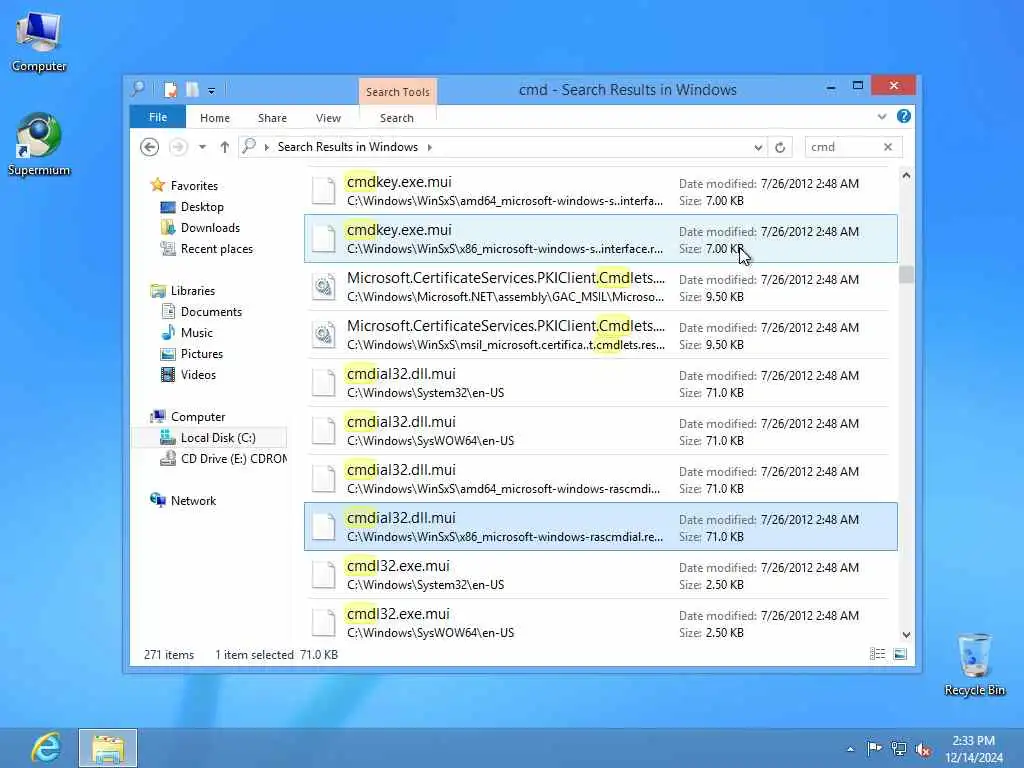Screen dimensions: 1024x768
Task: Refresh the search results
Action: coord(780,148)
